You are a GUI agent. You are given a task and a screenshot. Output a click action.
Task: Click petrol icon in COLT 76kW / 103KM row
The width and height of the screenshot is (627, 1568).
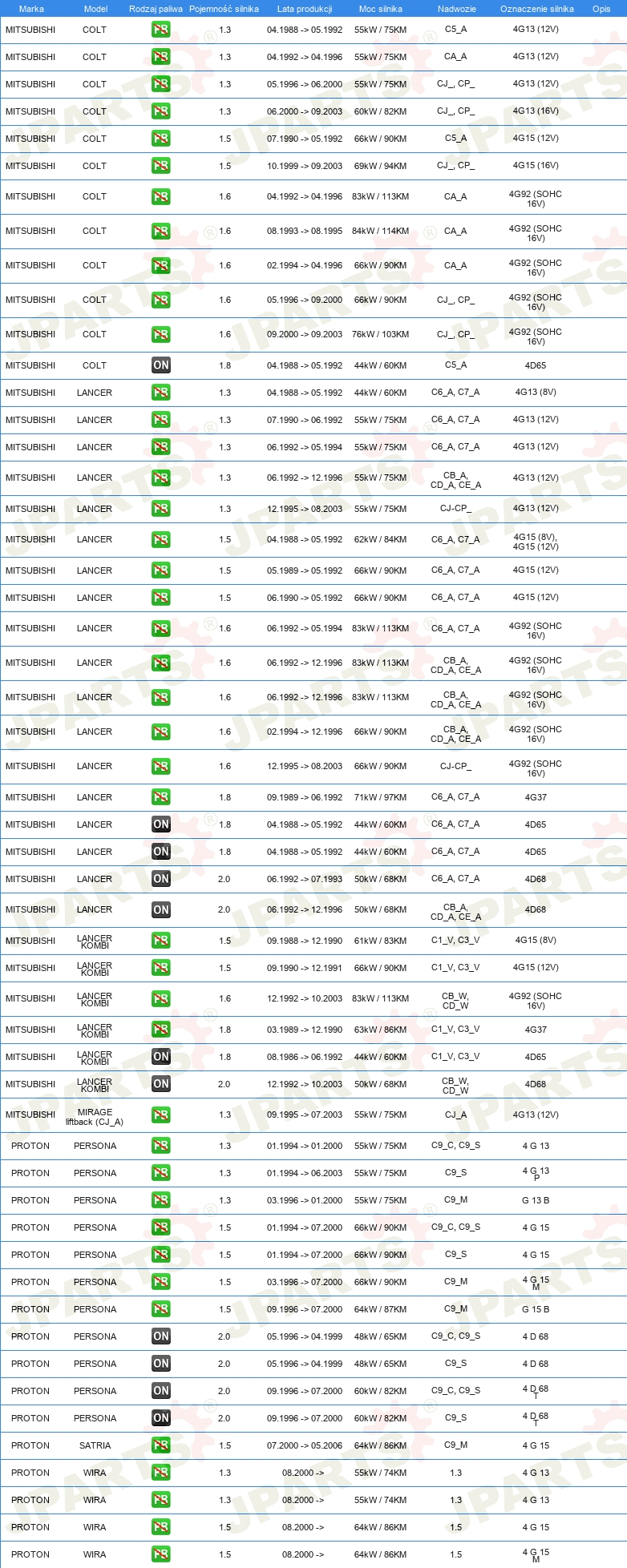click(161, 334)
